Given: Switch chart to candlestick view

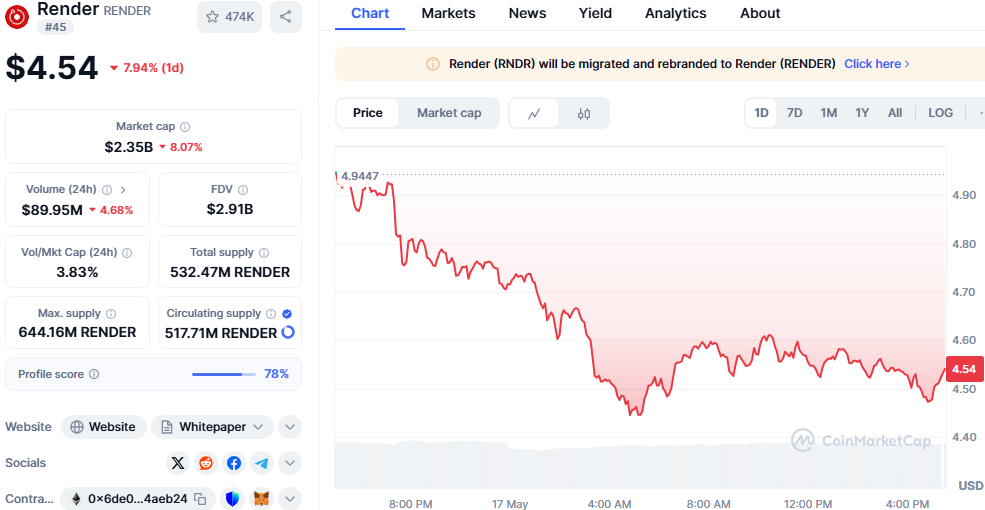Looking at the screenshot, I should click(x=584, y=114).
